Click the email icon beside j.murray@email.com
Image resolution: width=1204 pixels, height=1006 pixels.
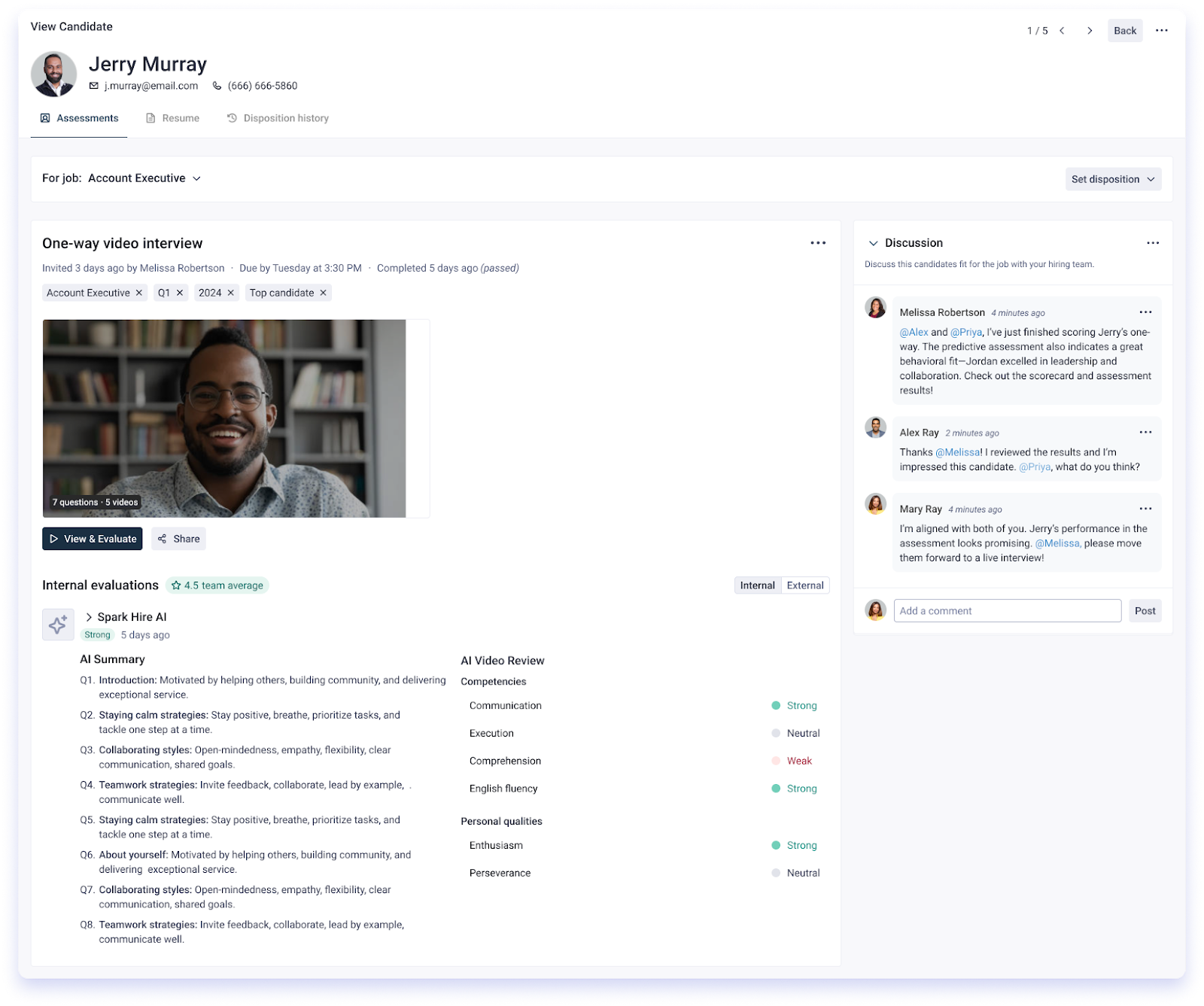(x=94, y=86)
